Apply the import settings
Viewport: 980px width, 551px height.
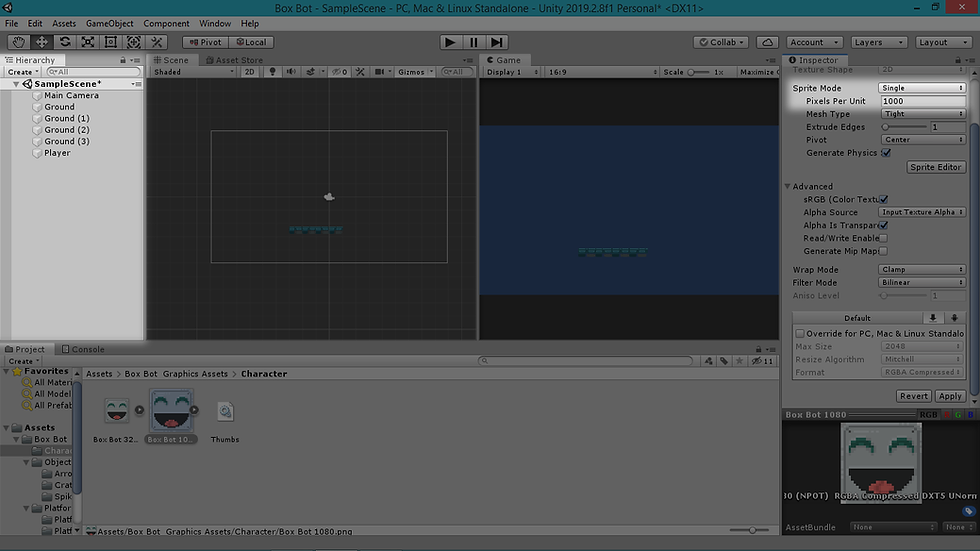coord(950,396)
